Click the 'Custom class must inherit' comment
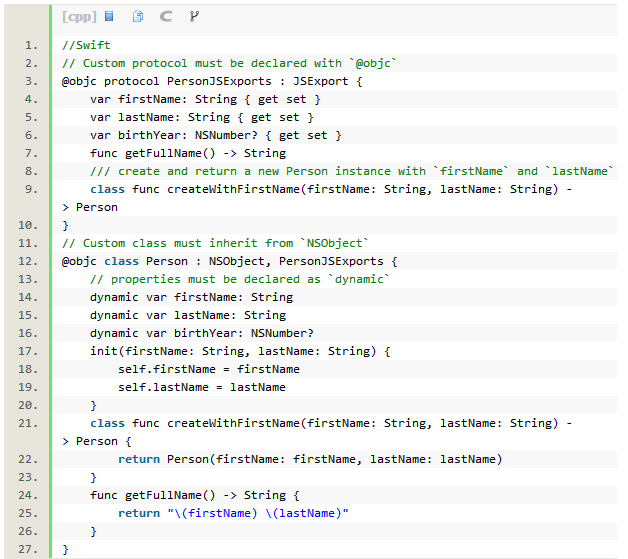Image resolution: width=628 pixels, height=559 pixels. [x=215, y=243]
